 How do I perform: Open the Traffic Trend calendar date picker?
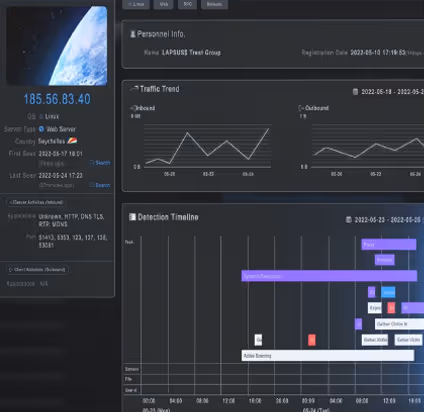pyautogui.click(x=355, y=91)
